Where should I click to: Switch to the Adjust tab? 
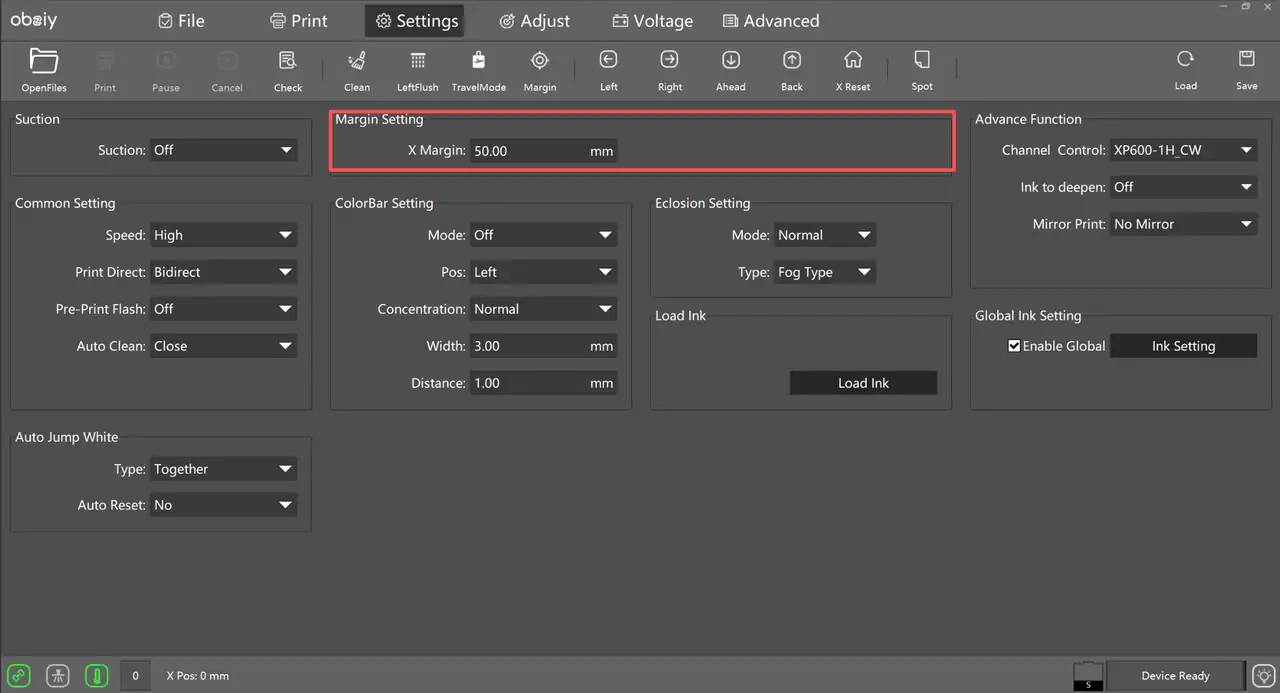click(534, 21)
